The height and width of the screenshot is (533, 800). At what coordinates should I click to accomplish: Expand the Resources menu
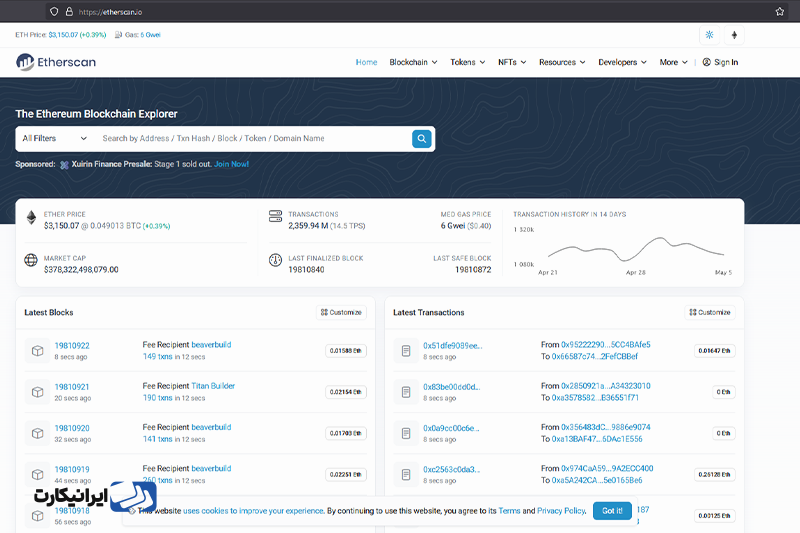562,62
